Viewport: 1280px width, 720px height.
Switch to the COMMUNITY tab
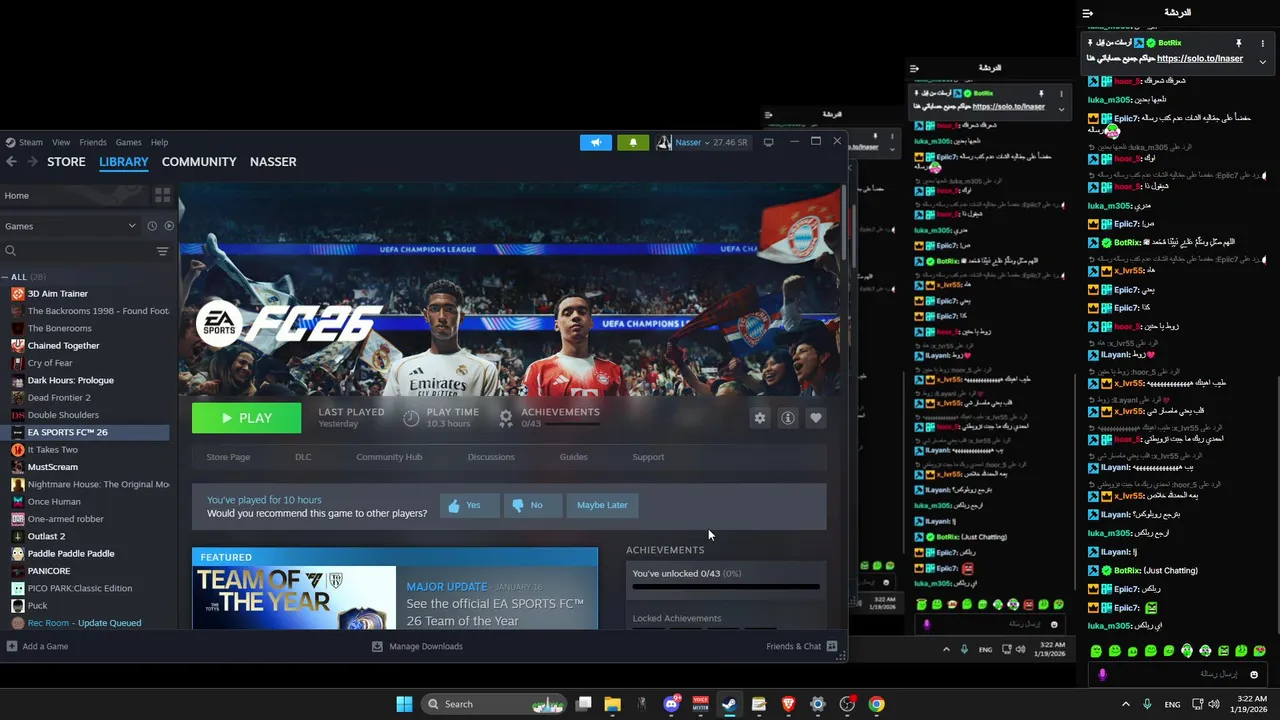tap(199, 162)
